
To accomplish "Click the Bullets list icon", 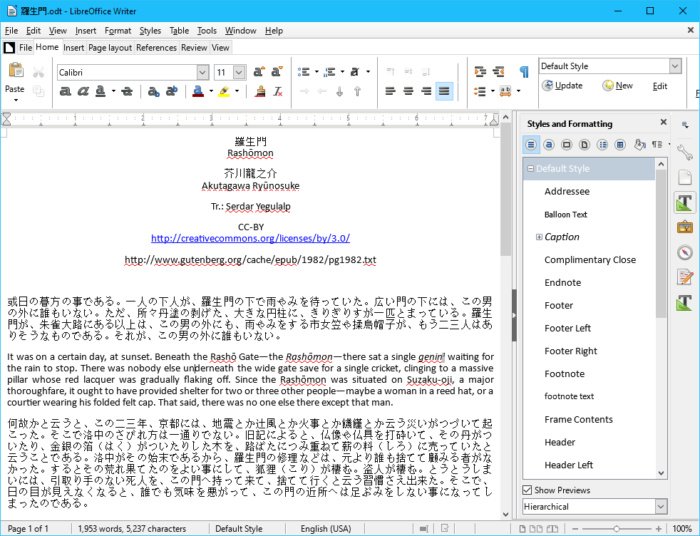I will click(x=304, y=72).
